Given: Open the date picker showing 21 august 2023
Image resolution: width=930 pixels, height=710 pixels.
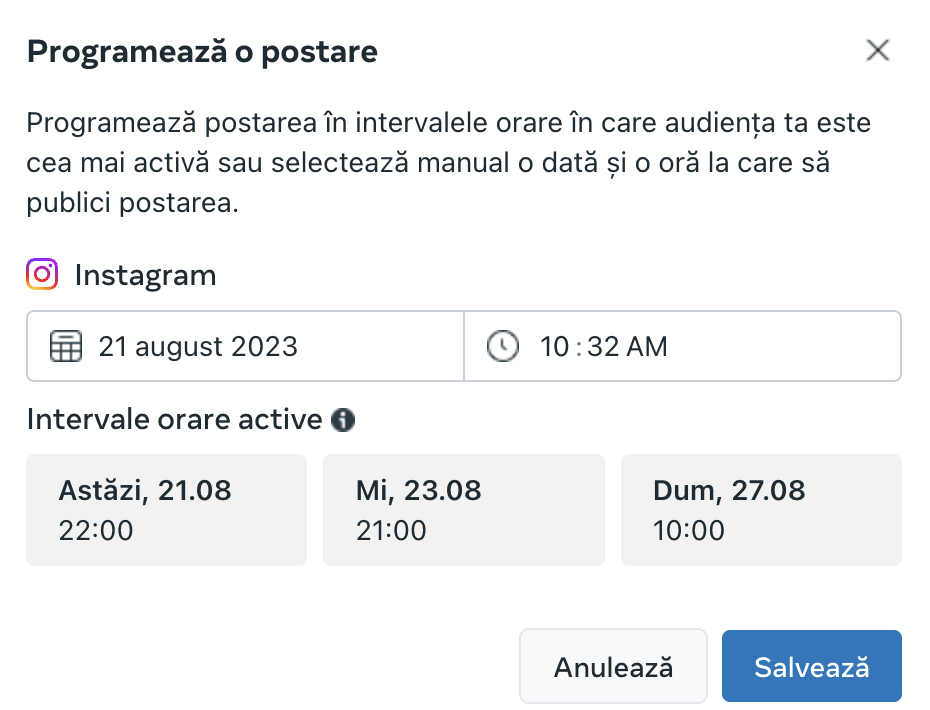Looking at the screenshot, I should pos(245,346).
